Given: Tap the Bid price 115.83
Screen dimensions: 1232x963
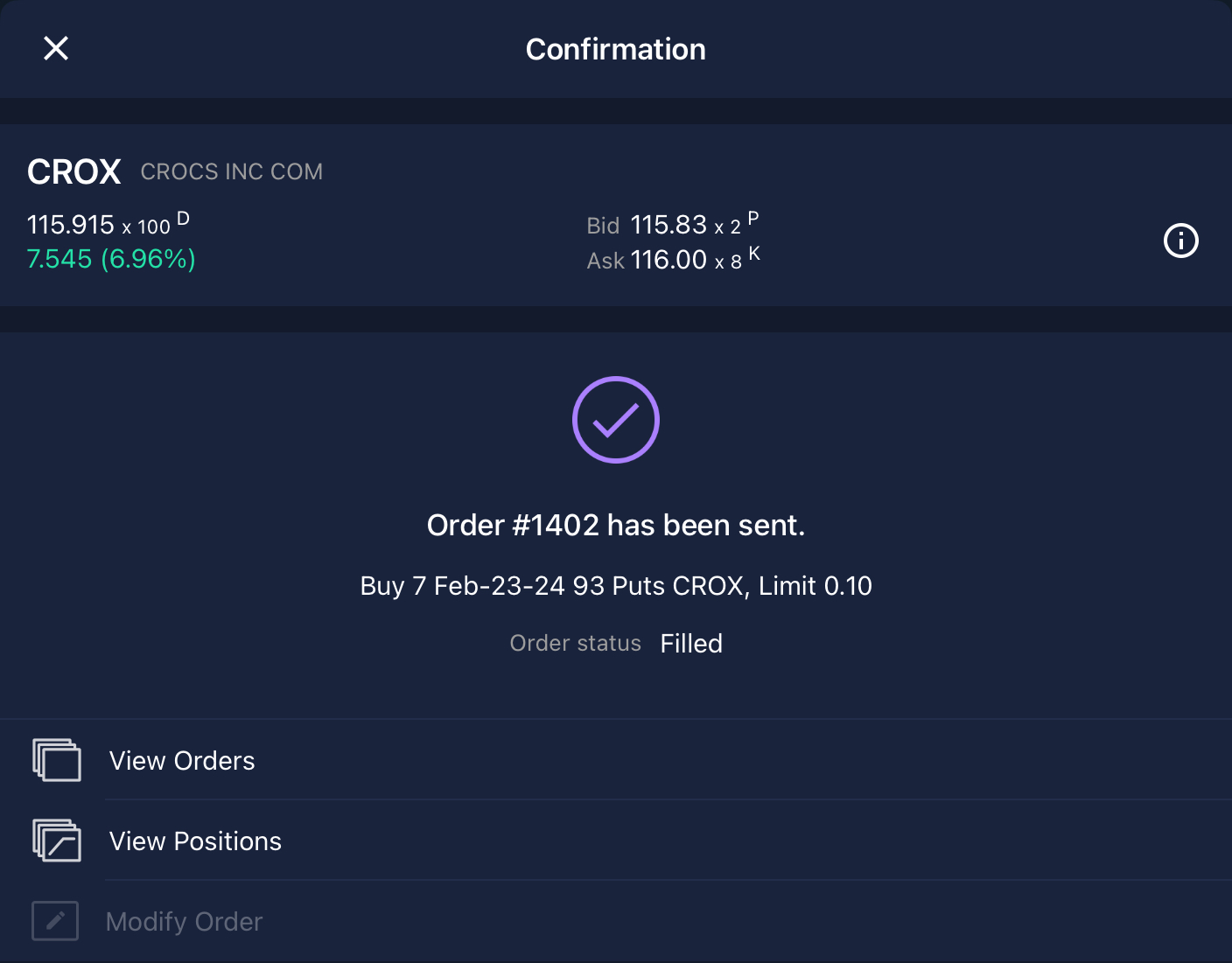Looking at the screenshot, I should tap(668, 225).
